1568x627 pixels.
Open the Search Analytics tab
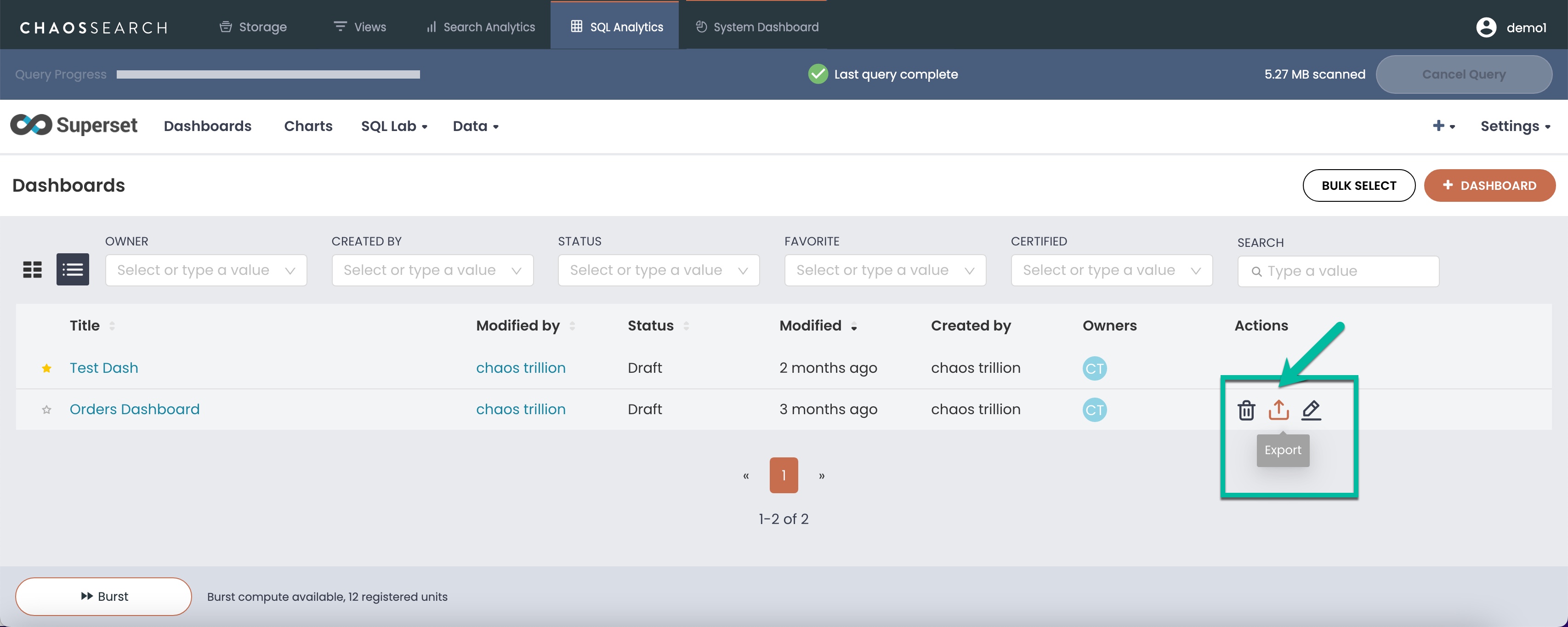click(x=480, y=28)
